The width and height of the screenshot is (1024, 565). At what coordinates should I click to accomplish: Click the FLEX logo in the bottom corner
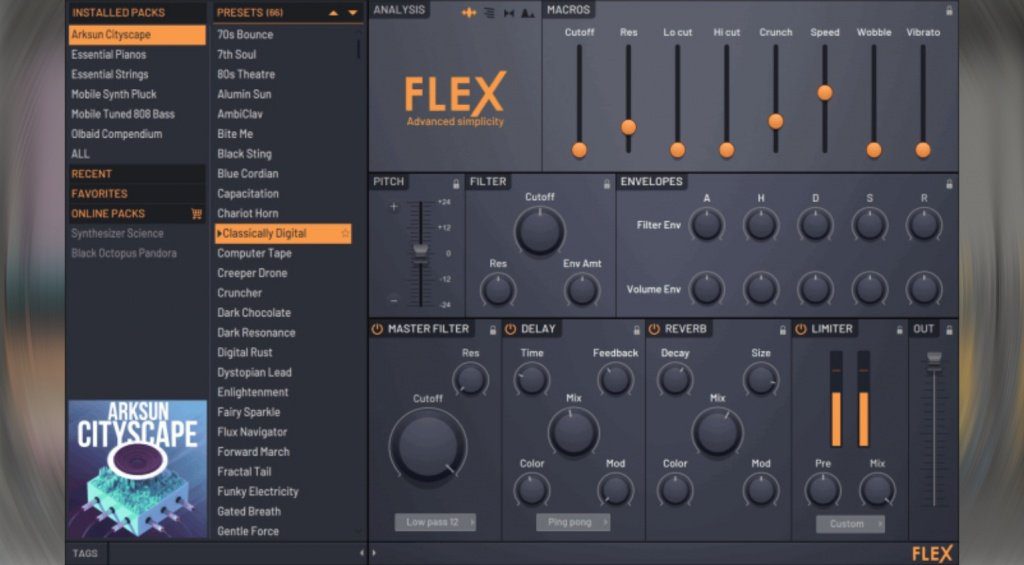[x=932, y=554]
